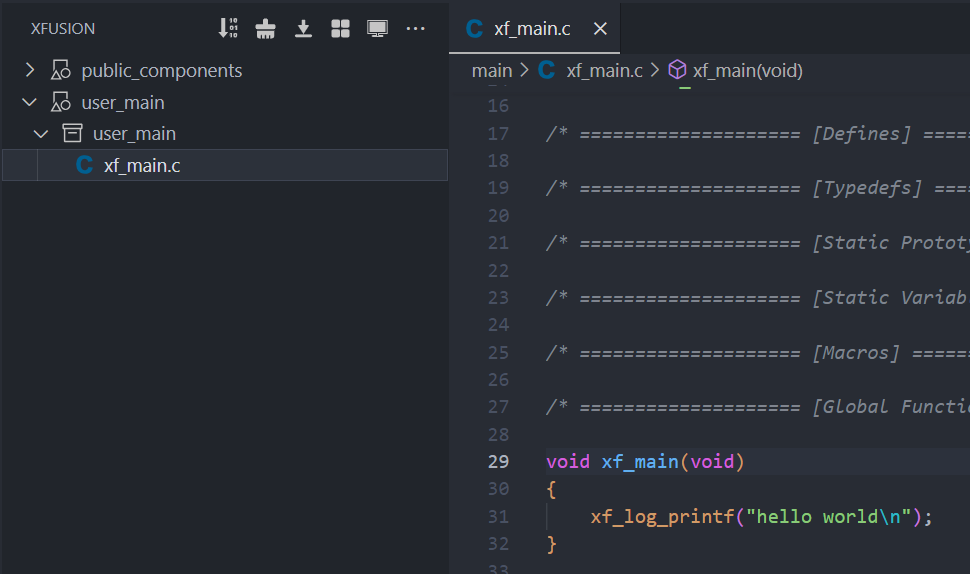Collapse the top-level user_main node
Image resolution: width=970 pixels, height=574 pixels.
click(30, 102)
